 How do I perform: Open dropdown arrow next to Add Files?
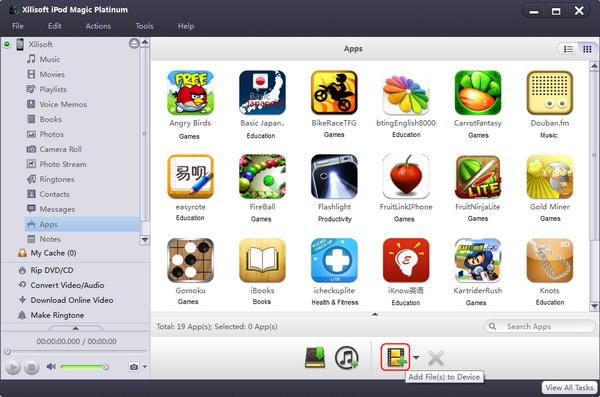pyautogui.click(x=416, y=358)
